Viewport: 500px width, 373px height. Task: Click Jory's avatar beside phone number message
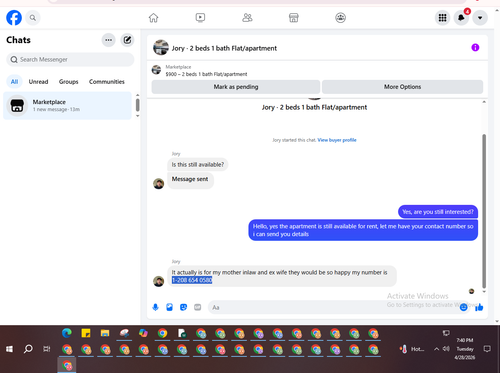[158, 281]
